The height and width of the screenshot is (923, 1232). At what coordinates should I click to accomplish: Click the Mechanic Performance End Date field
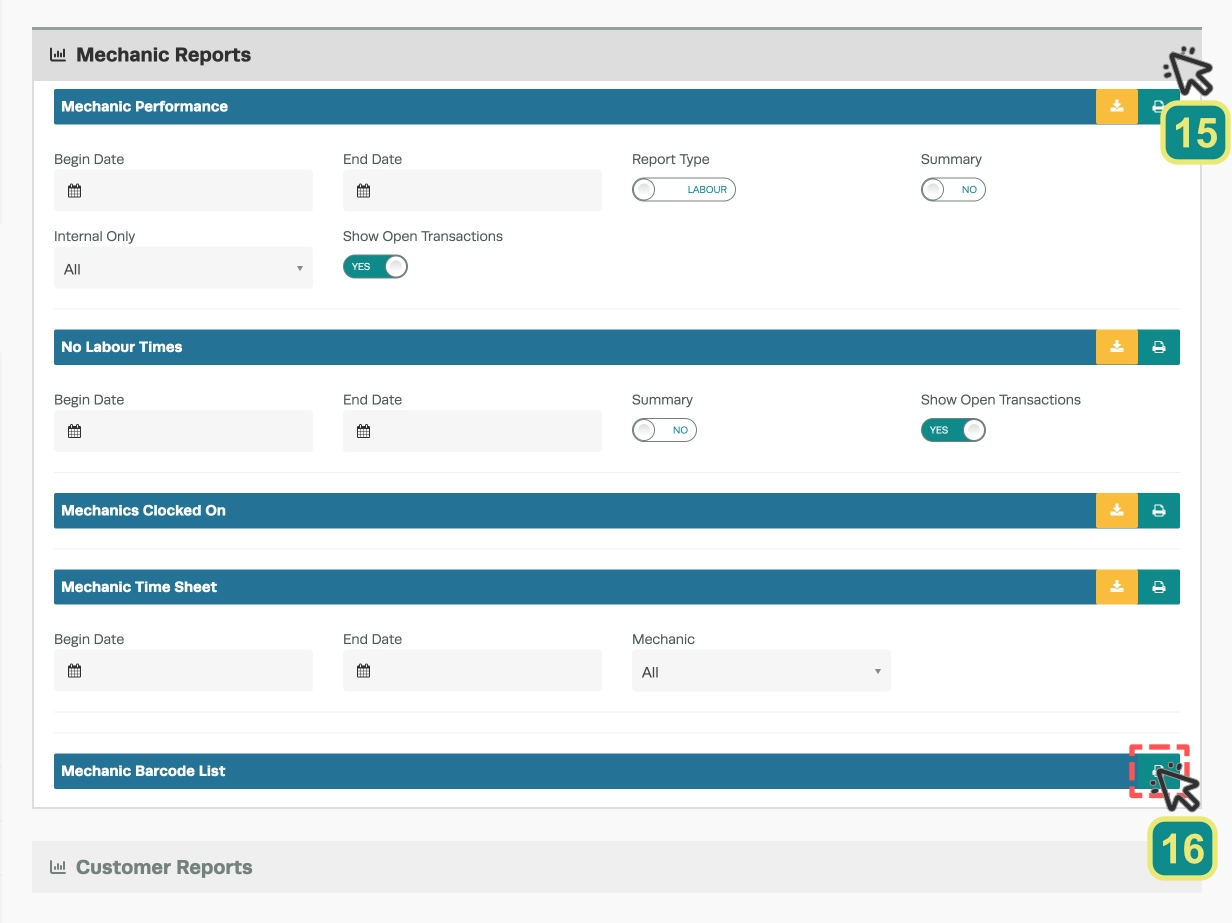(472, 190)
